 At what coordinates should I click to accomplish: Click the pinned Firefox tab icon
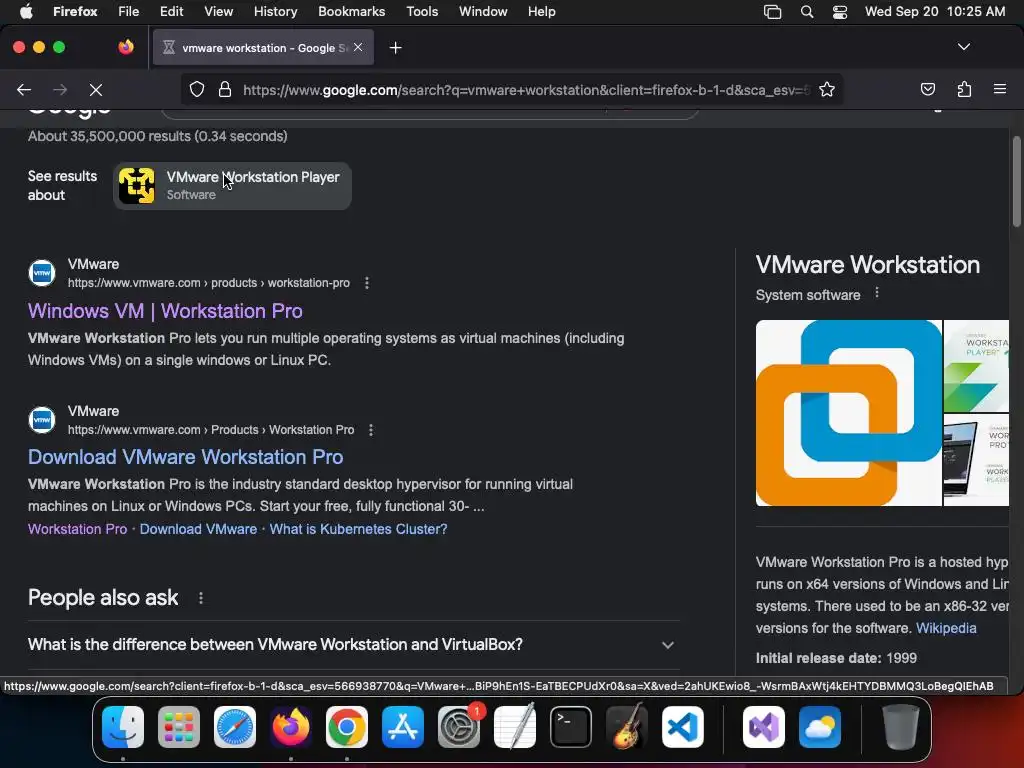coord(126,47)
